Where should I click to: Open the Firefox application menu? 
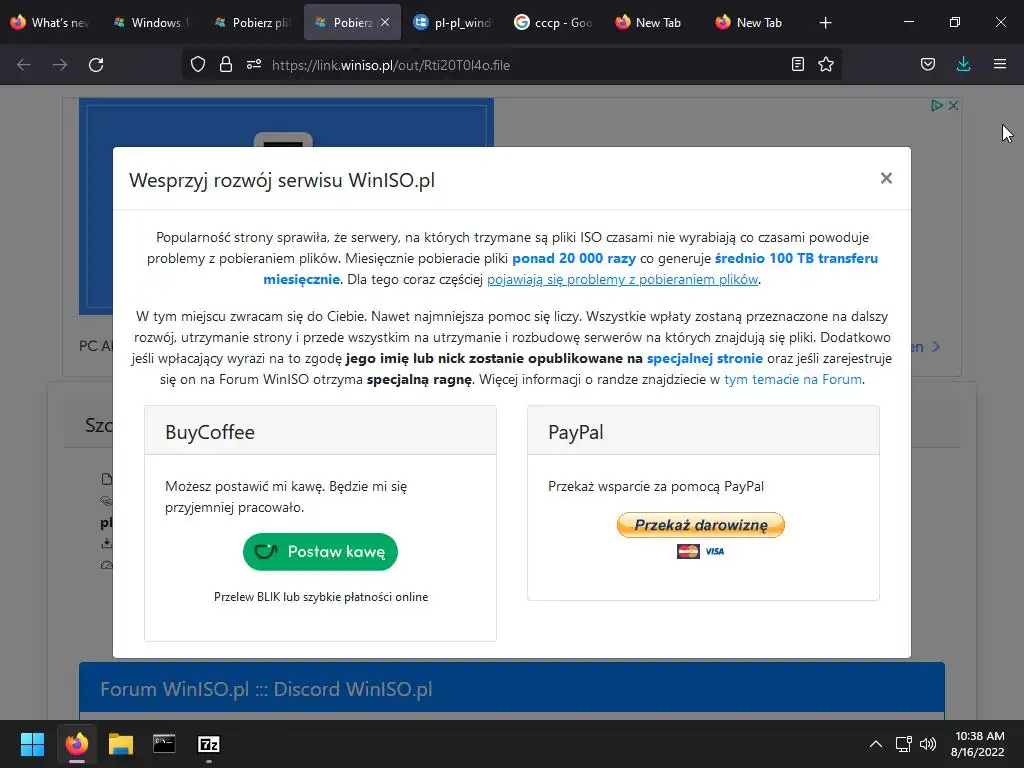pos(1000,65)
